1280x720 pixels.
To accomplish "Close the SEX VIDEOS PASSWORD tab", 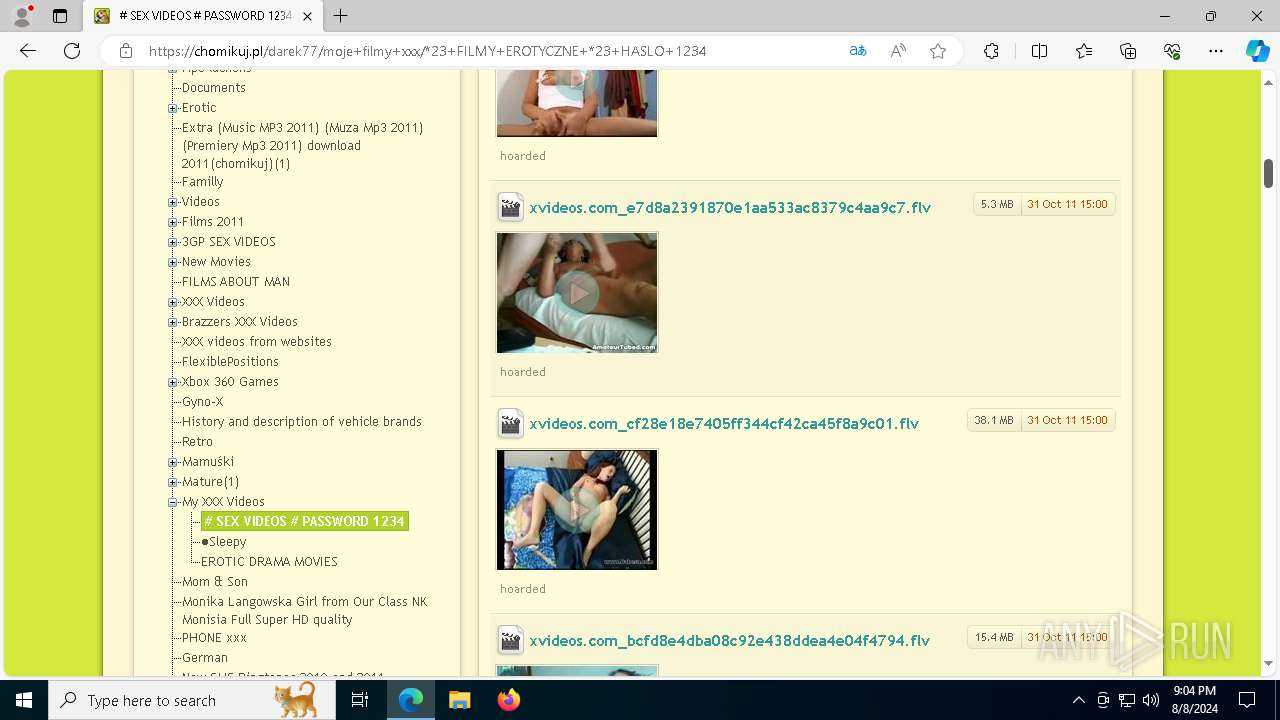I will pyautogui.click(x=309, y=16).
